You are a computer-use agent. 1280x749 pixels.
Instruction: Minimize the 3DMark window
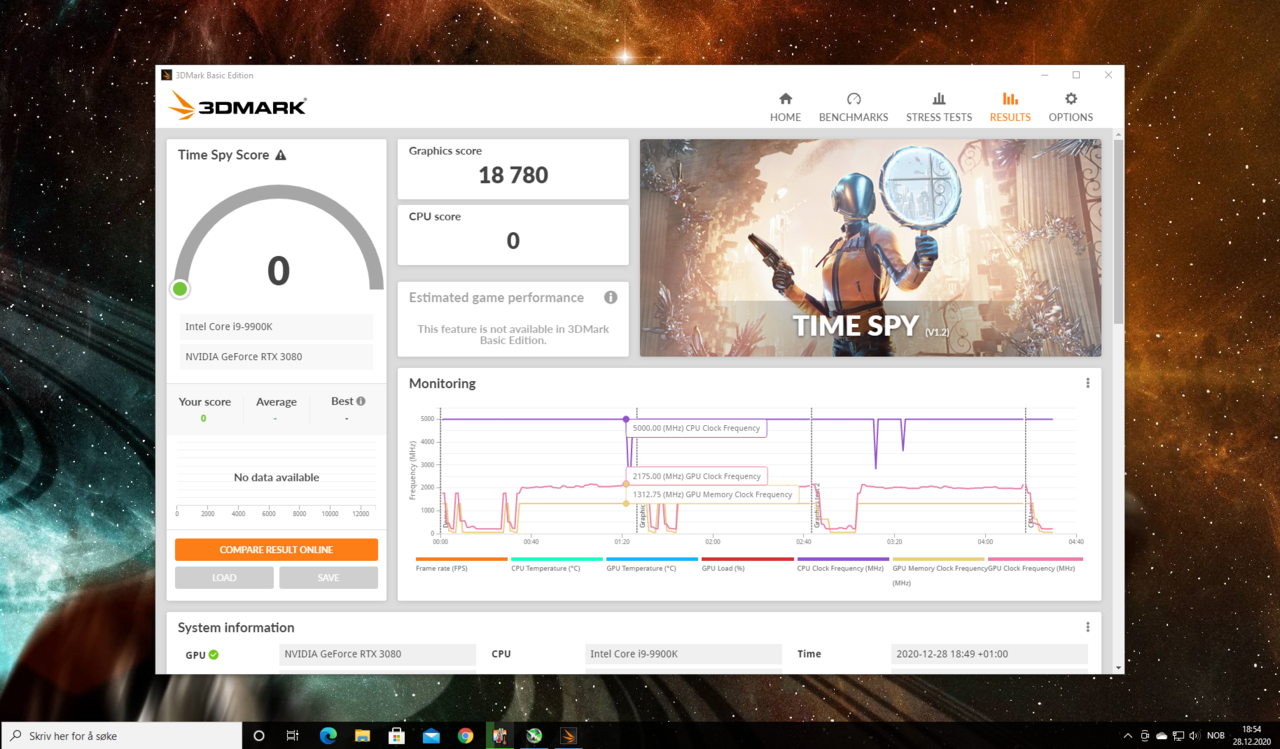pyautogui.click(x=1044, y=75)
